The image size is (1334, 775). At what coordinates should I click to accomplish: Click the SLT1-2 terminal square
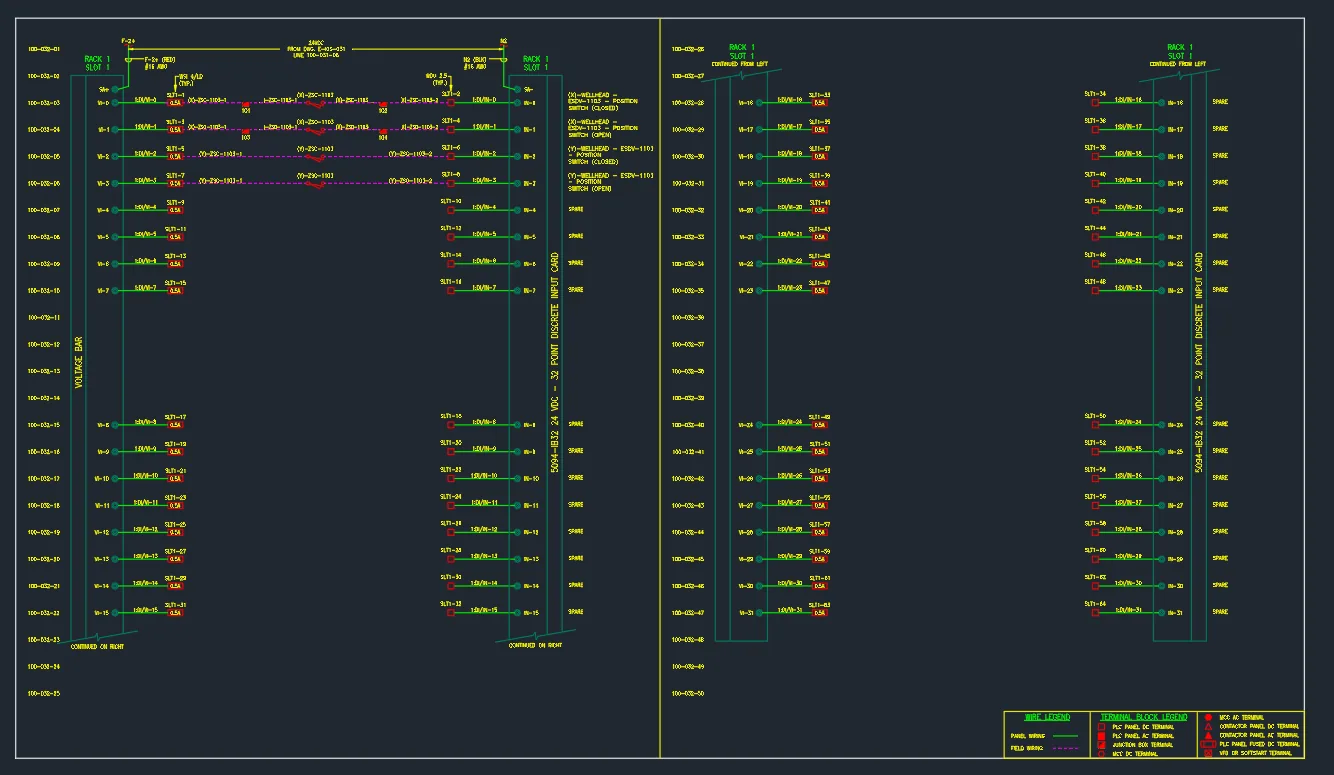451,103
